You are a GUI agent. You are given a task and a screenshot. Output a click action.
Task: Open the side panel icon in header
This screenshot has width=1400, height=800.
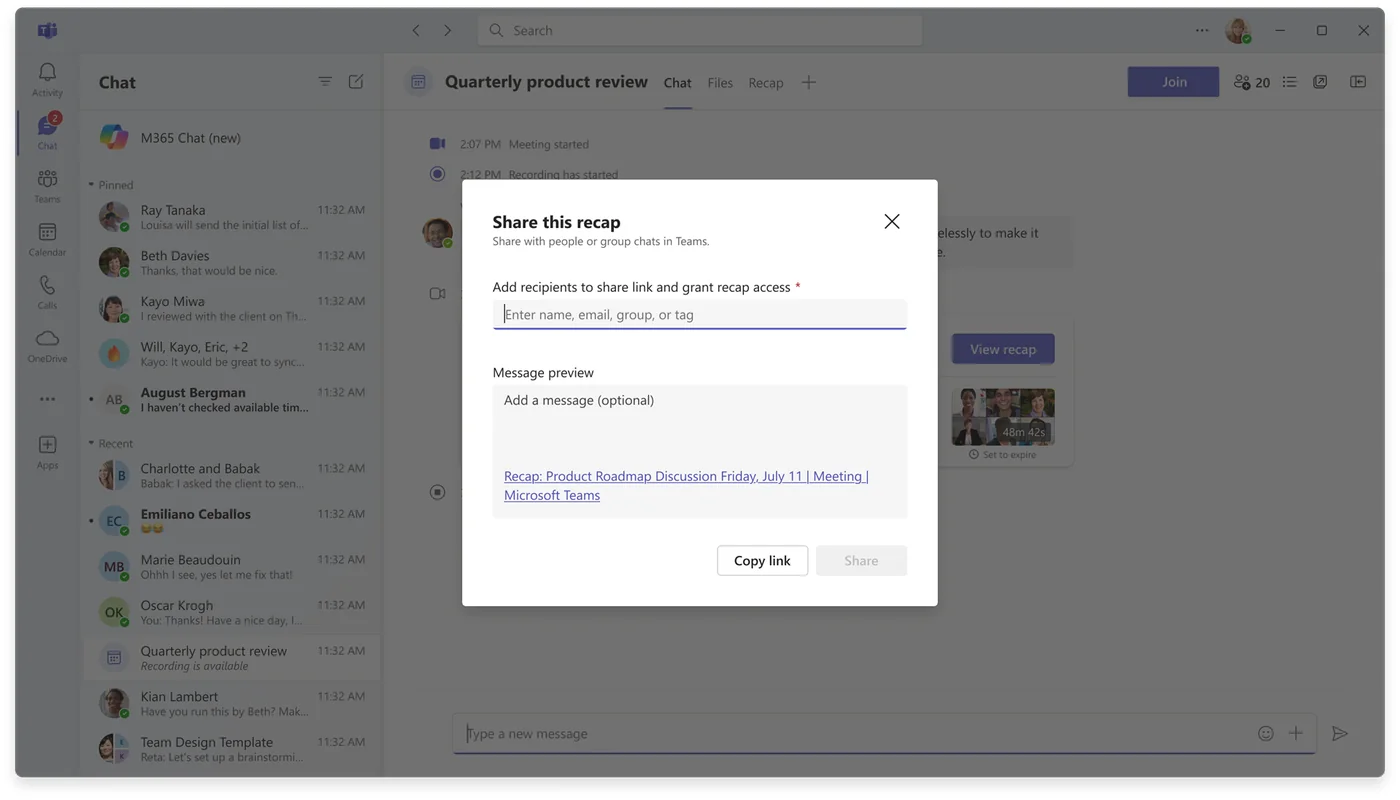[1358, 82]
